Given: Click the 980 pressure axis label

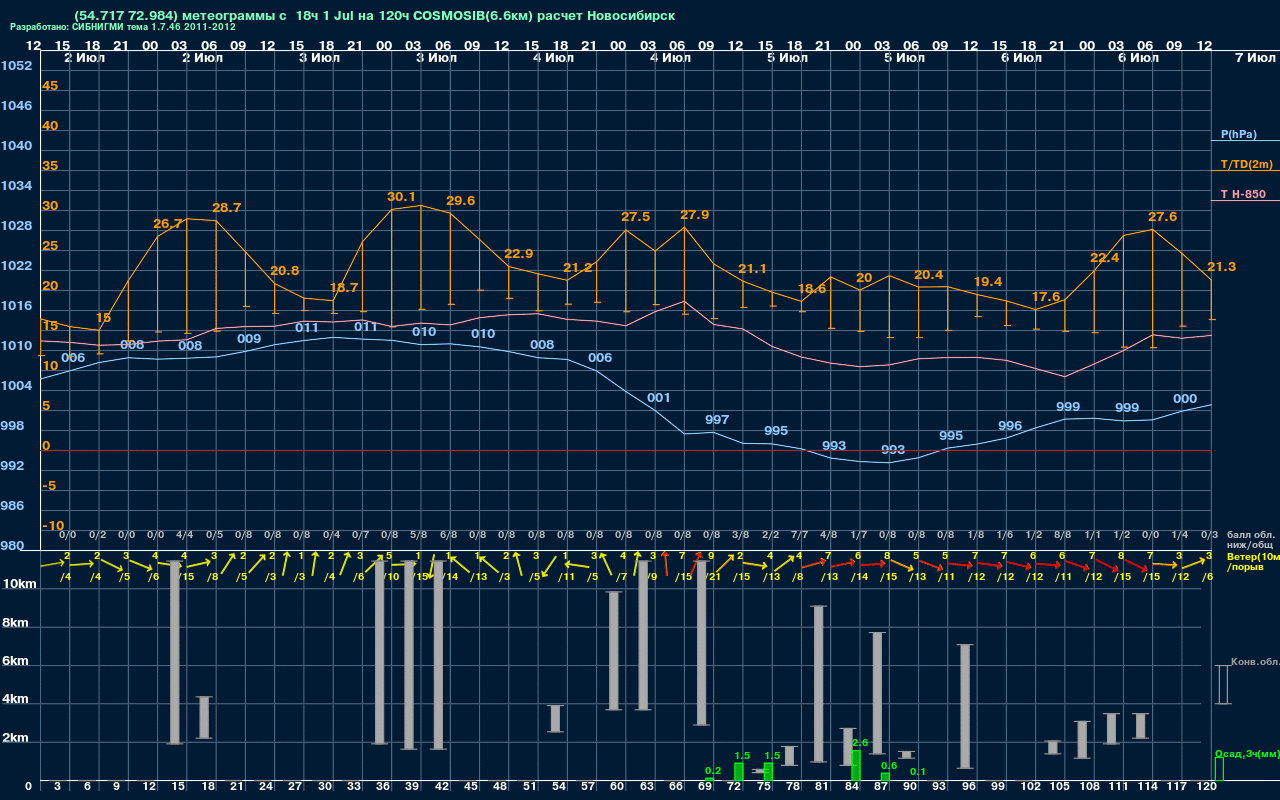Looking at the screenshot, I should tap(13, 546).
